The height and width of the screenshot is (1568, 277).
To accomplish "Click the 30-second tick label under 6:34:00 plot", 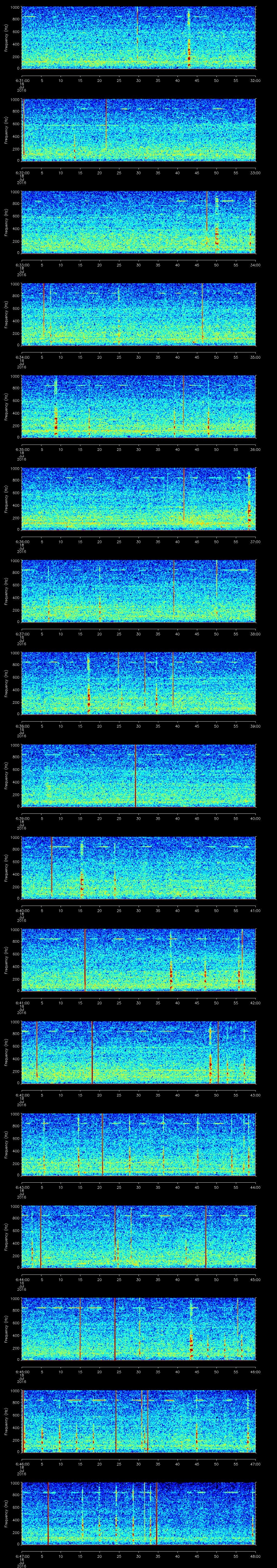I will point(138,357).
